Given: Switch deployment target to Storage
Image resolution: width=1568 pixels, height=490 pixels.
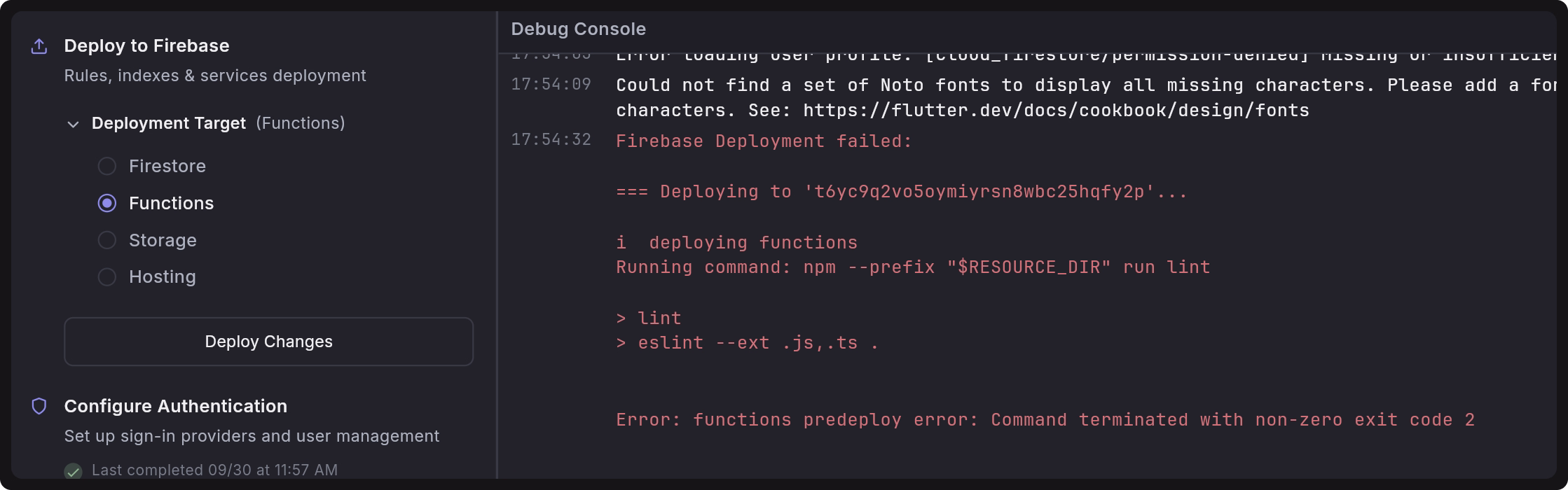Looking at the screenshot, I should (163, 240).
